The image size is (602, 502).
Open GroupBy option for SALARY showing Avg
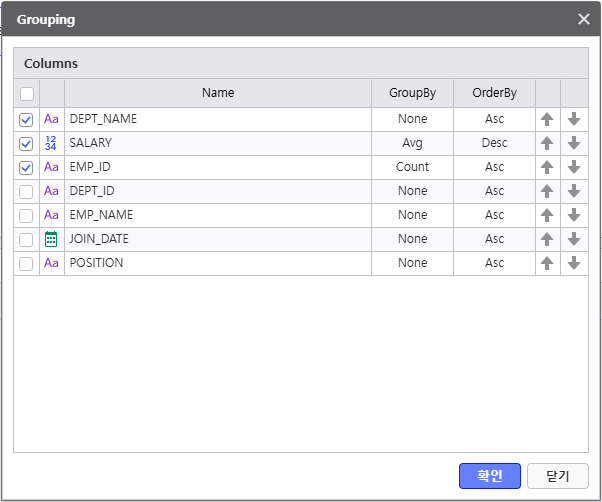[412, 143]
